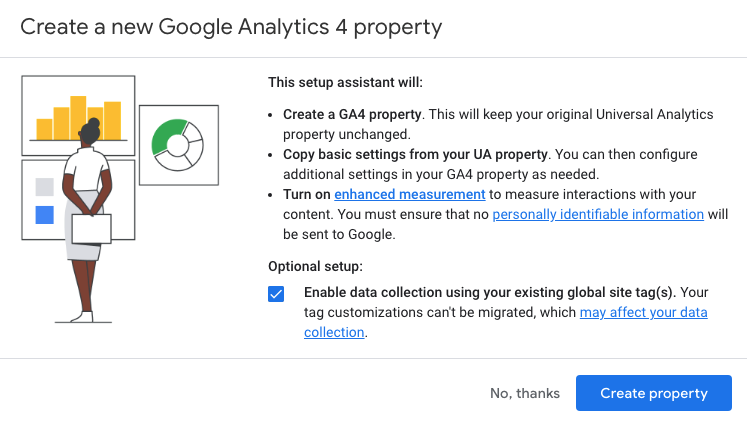Click the Copy basic settings from your UA property text
This screenshot has height=421, width=747.
coord(415,154)
